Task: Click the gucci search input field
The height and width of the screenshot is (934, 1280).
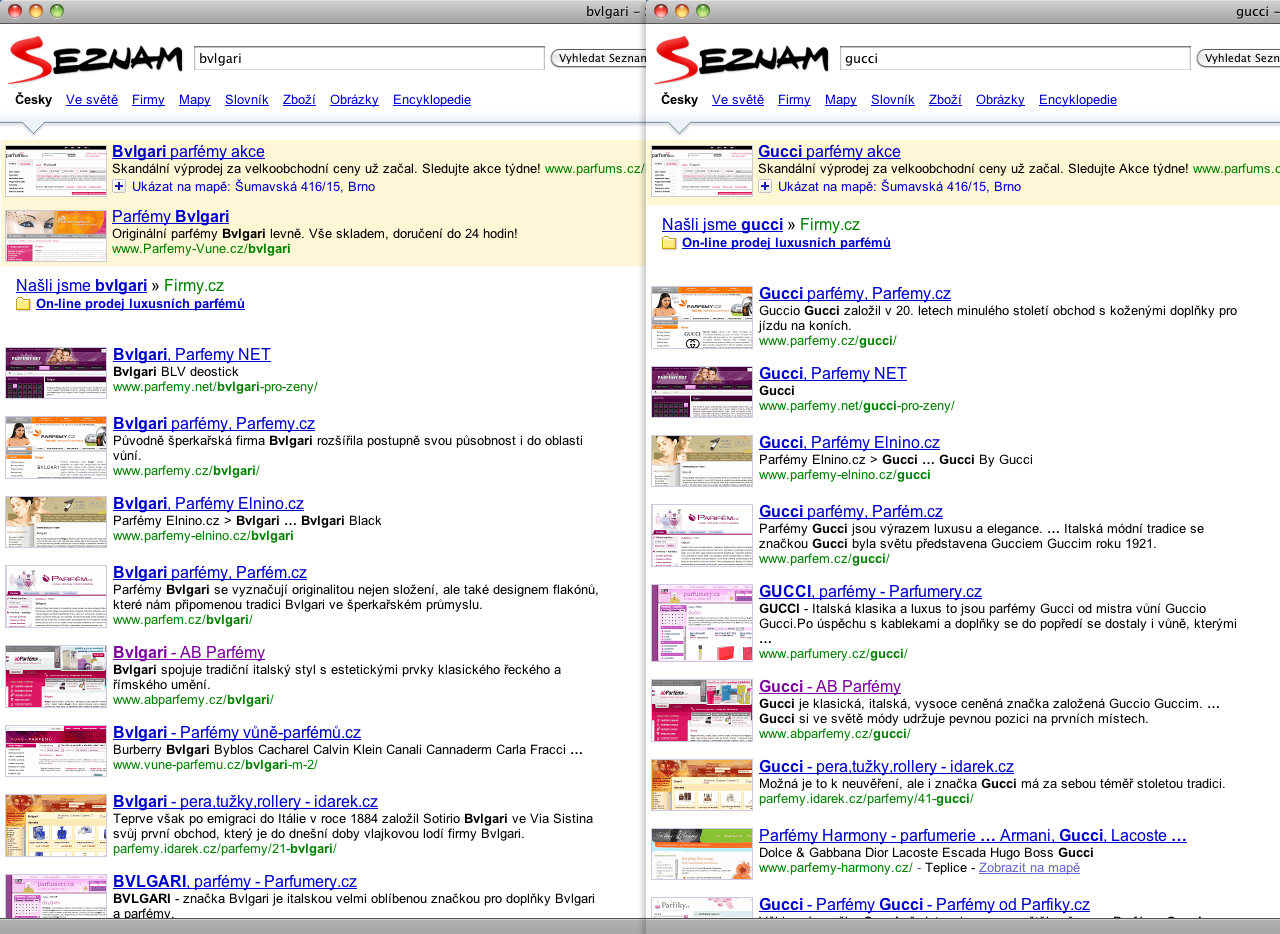Action: pyautogui.click(x=1015, y=58)
